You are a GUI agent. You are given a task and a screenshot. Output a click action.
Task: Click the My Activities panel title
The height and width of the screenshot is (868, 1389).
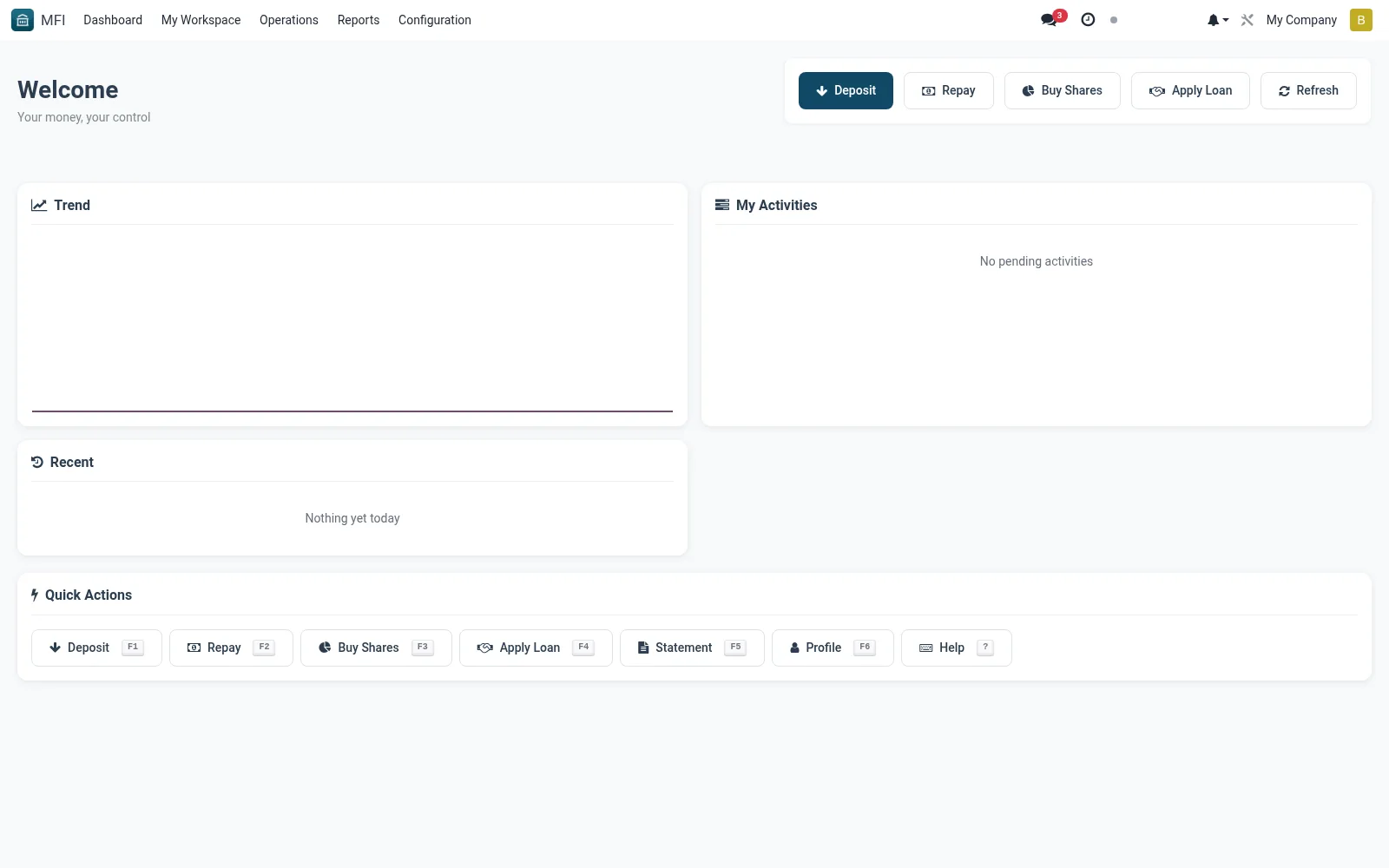point(777,205)
